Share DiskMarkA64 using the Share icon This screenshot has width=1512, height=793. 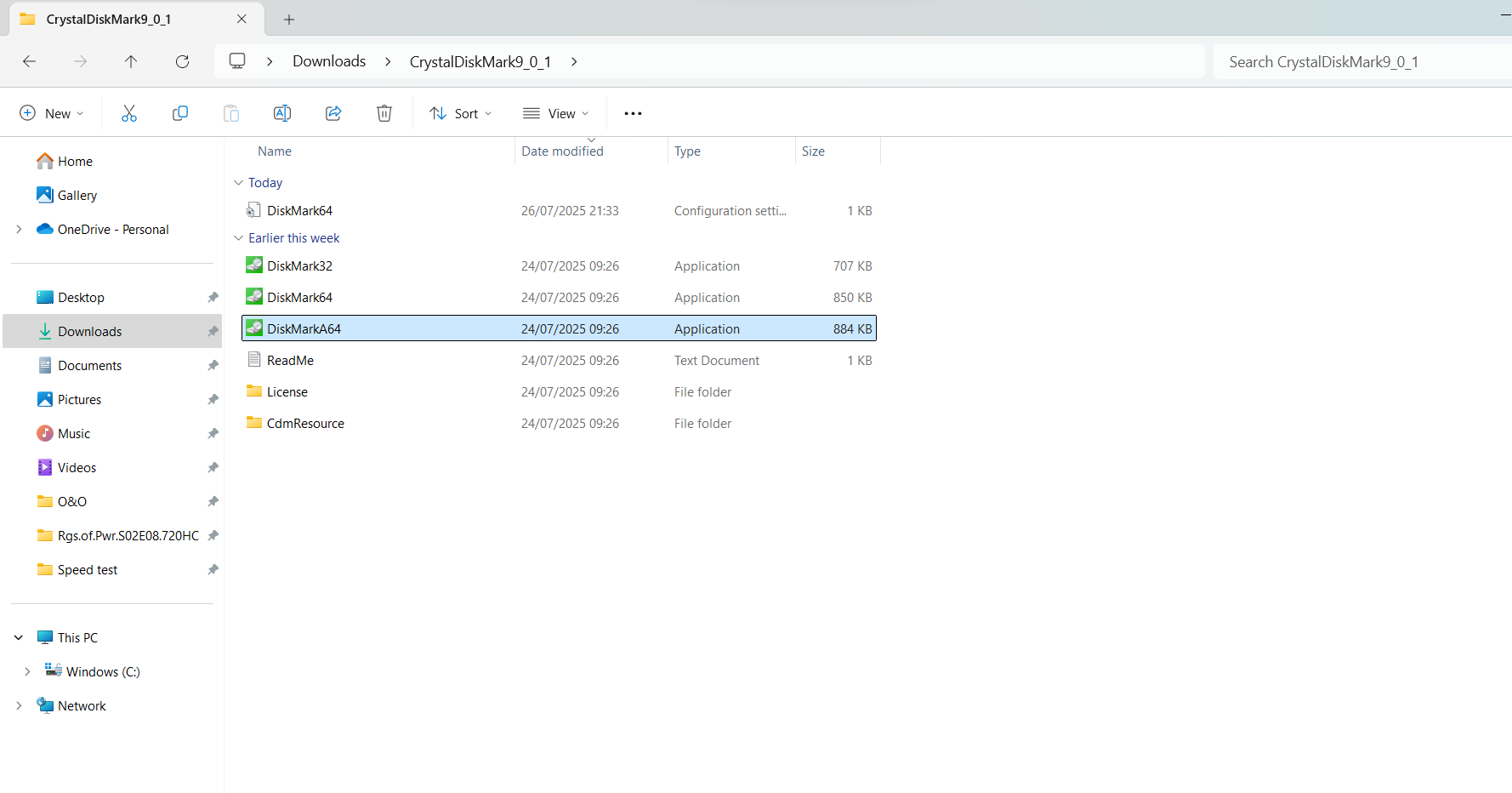[333, 112]
